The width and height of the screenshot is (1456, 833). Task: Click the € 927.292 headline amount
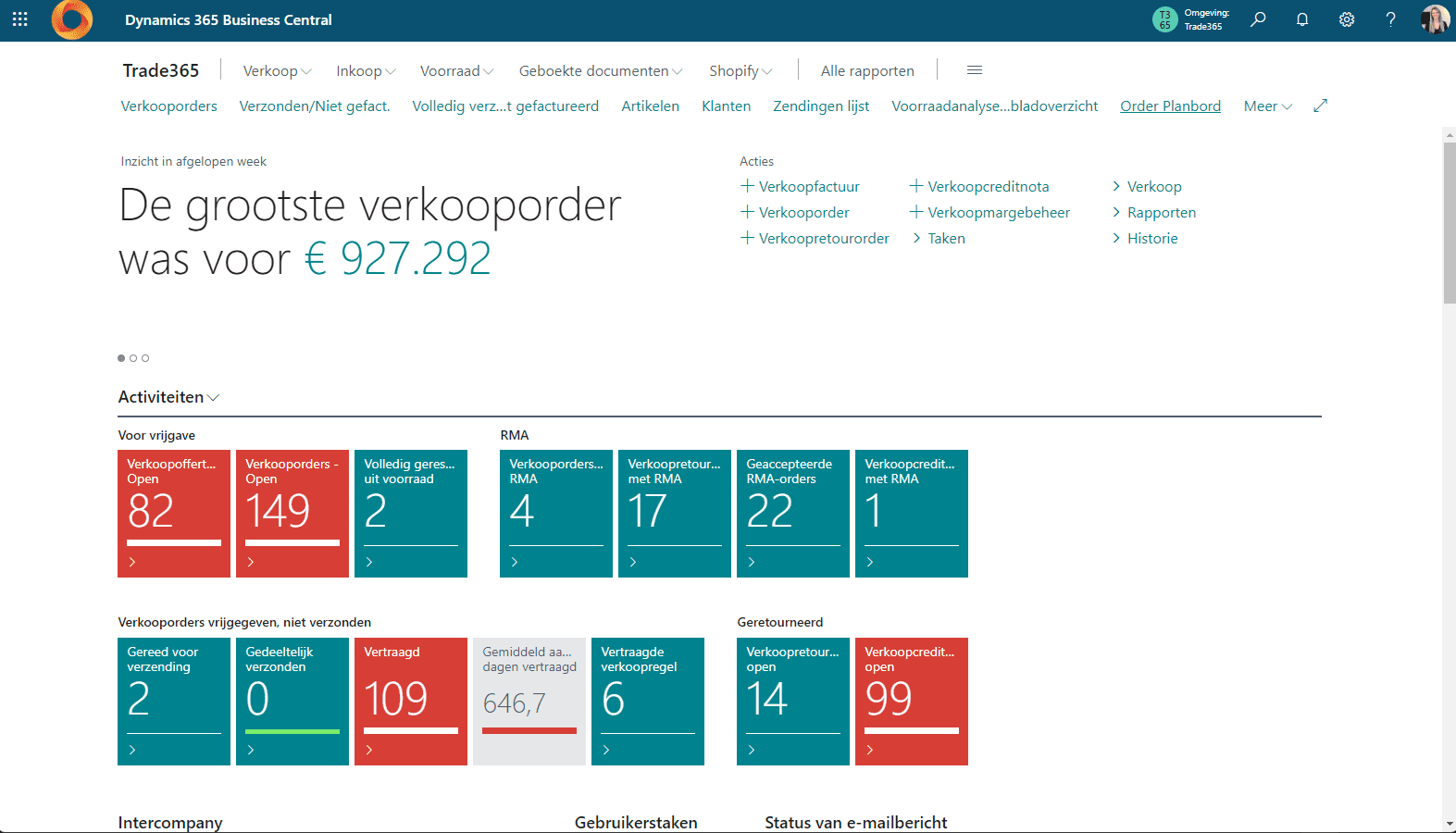(398, 258)
